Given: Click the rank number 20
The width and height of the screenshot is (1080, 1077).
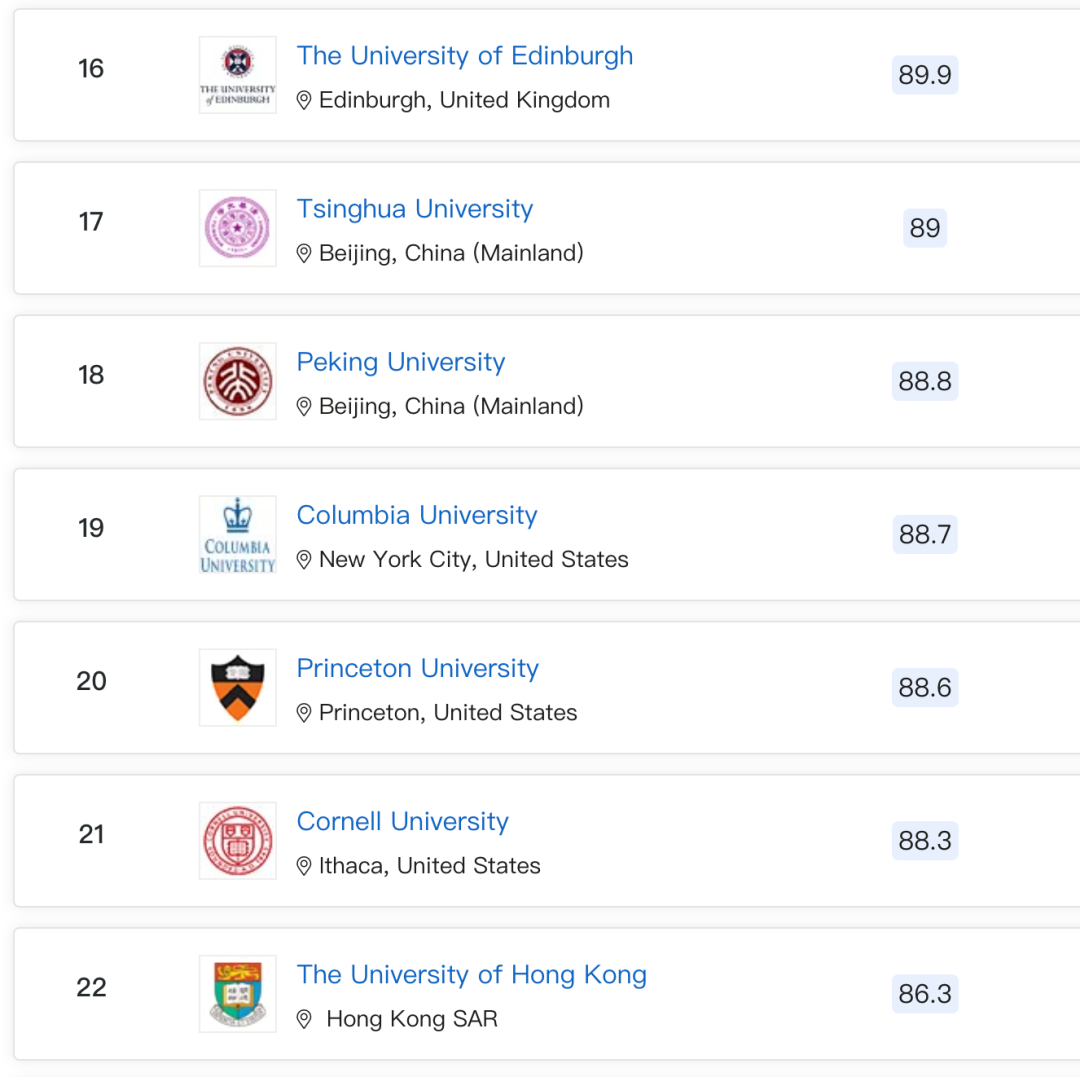Looking at the screenshot, I should pyautogui.click(x=91, y=681).
